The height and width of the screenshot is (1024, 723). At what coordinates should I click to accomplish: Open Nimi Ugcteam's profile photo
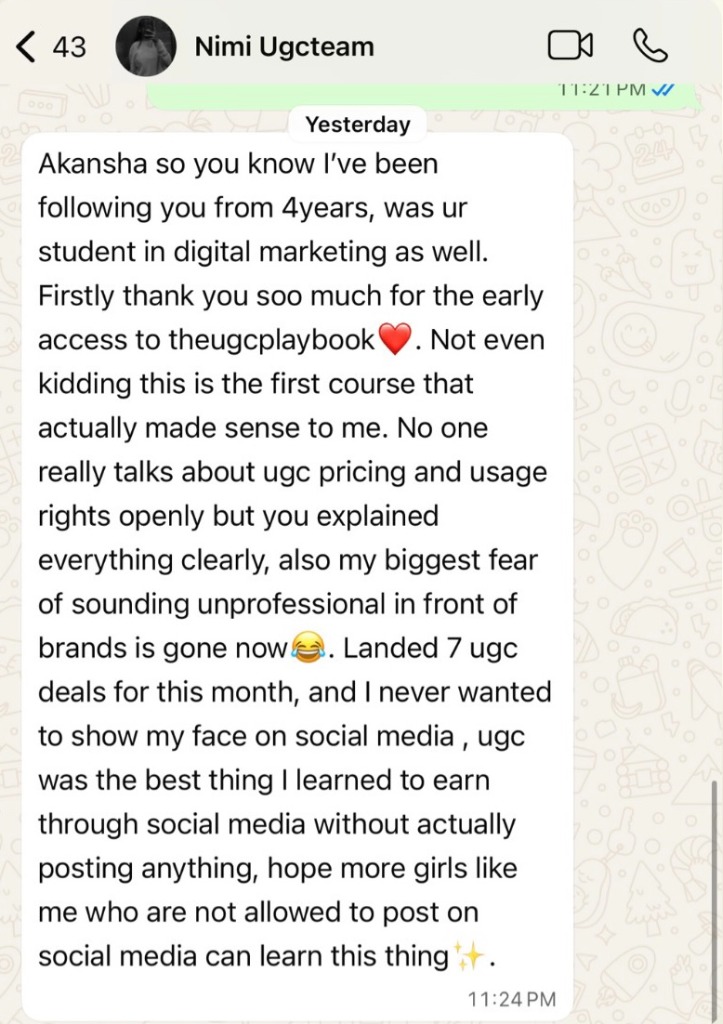(x=147, y=44)
